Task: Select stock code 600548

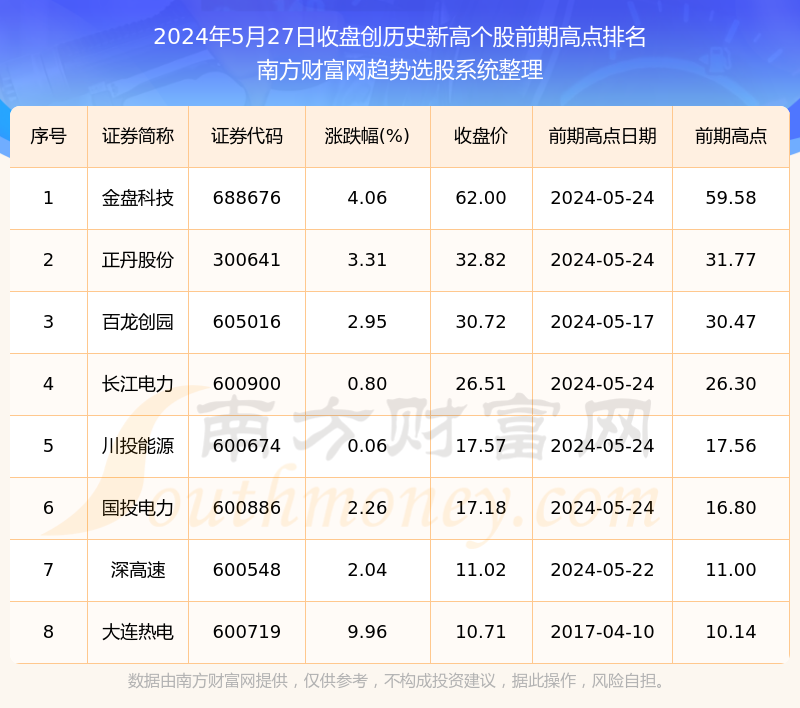Action: click(247, 570)
